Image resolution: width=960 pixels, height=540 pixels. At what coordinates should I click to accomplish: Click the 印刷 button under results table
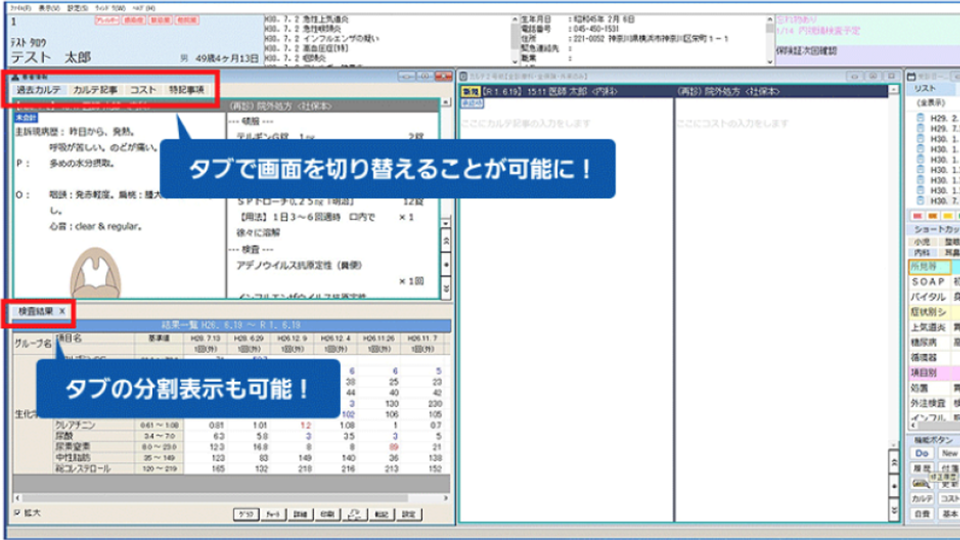pos(327,514)
